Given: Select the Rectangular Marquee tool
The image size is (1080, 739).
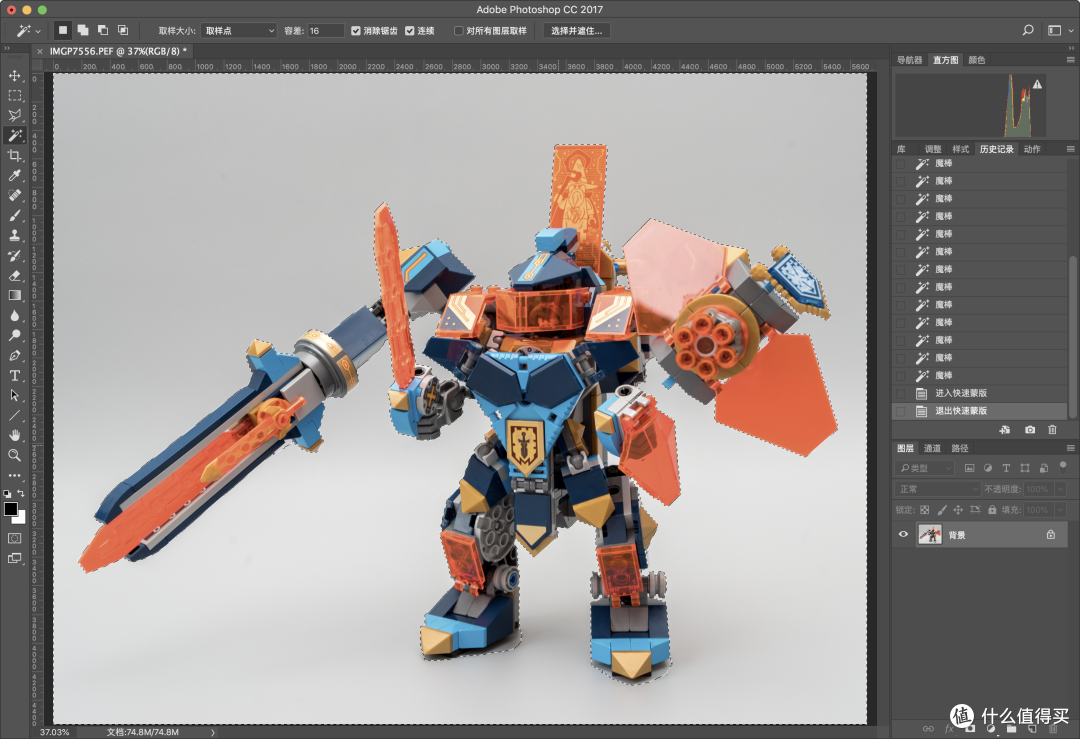Looking at the screenshot, I should coord(14,95).
